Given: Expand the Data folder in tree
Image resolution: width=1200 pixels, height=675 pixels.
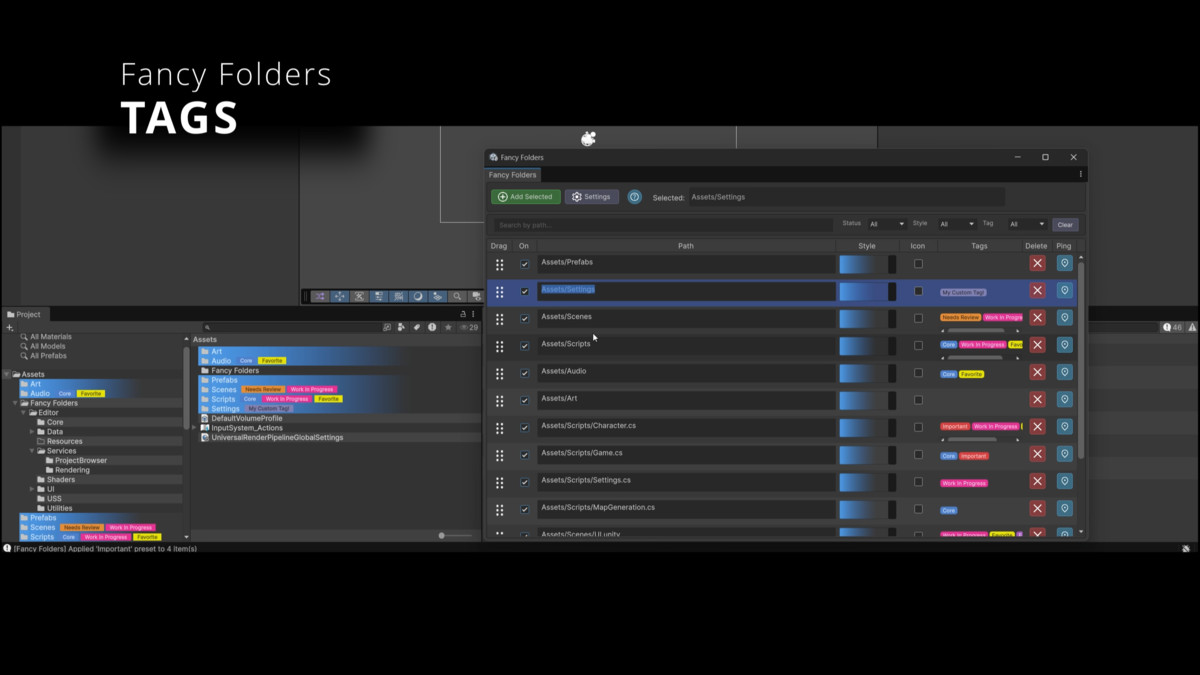Looking at the screenshot, I should (x=32, y=432).
